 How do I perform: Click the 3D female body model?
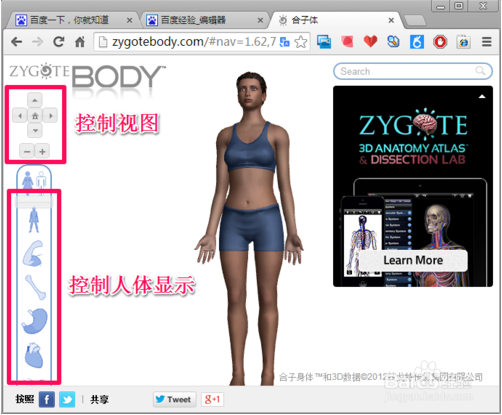tap(249, 230)
